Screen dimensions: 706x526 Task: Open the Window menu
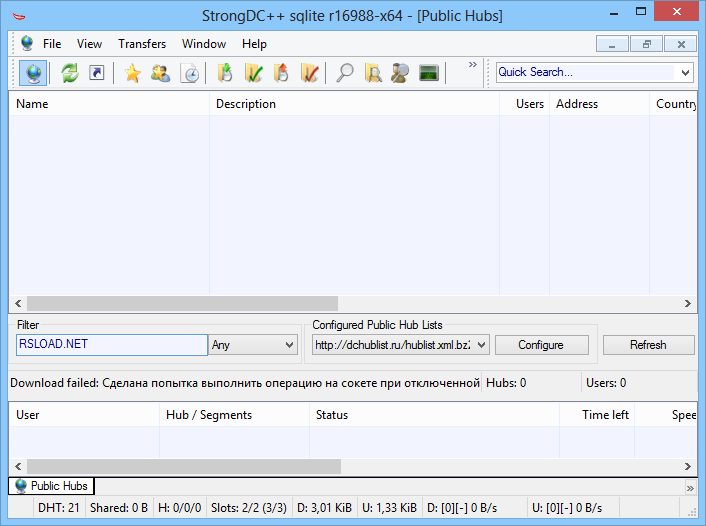click(204, 44)
